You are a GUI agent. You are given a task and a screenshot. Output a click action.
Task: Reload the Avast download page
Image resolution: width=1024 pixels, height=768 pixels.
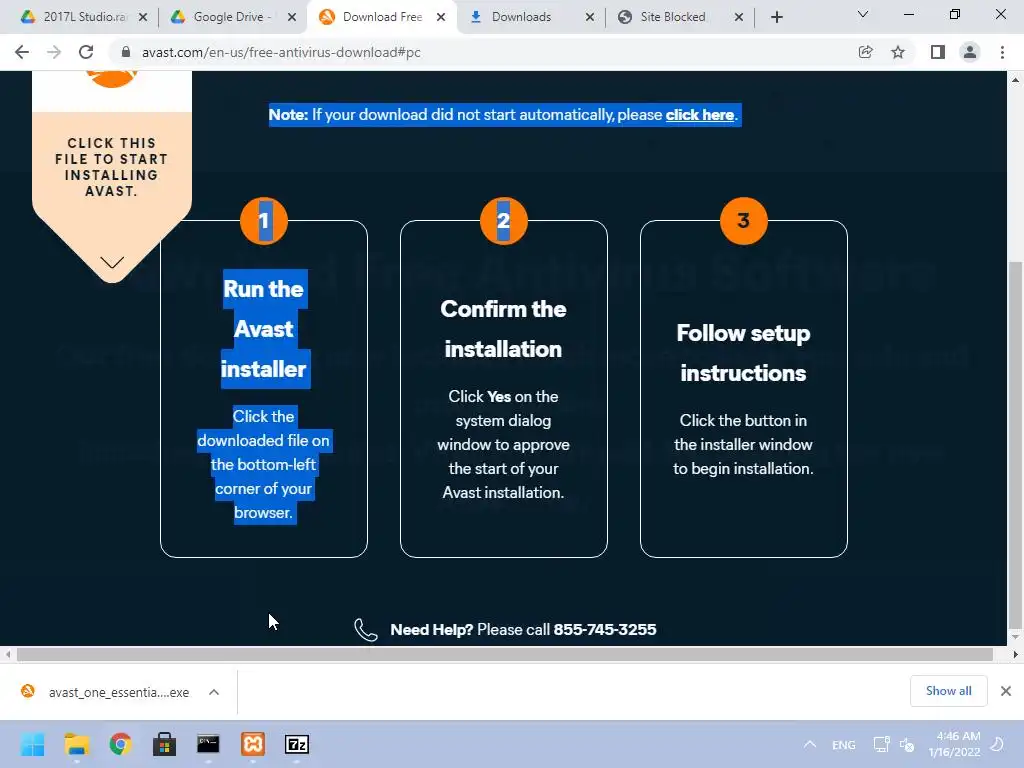point(86,52)
